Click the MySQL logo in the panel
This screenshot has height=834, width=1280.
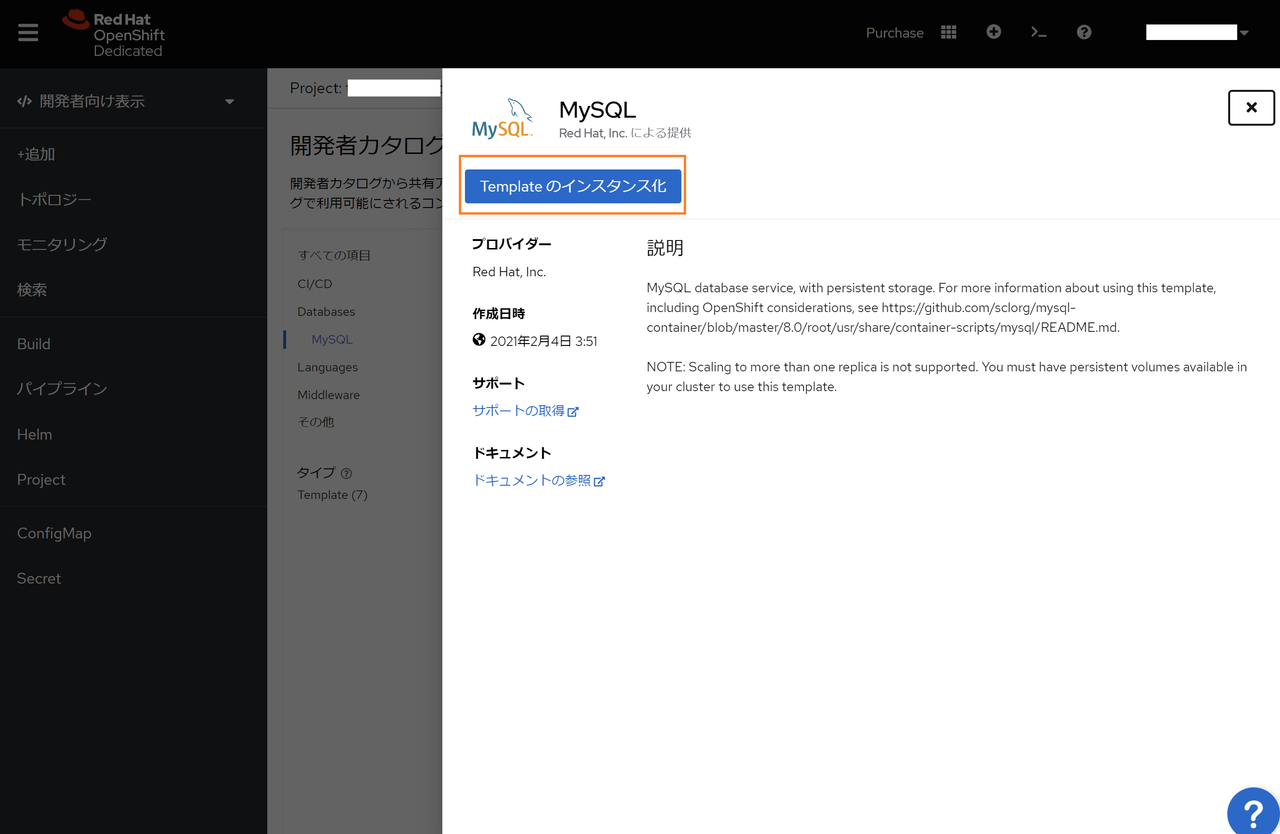point(502,119)
